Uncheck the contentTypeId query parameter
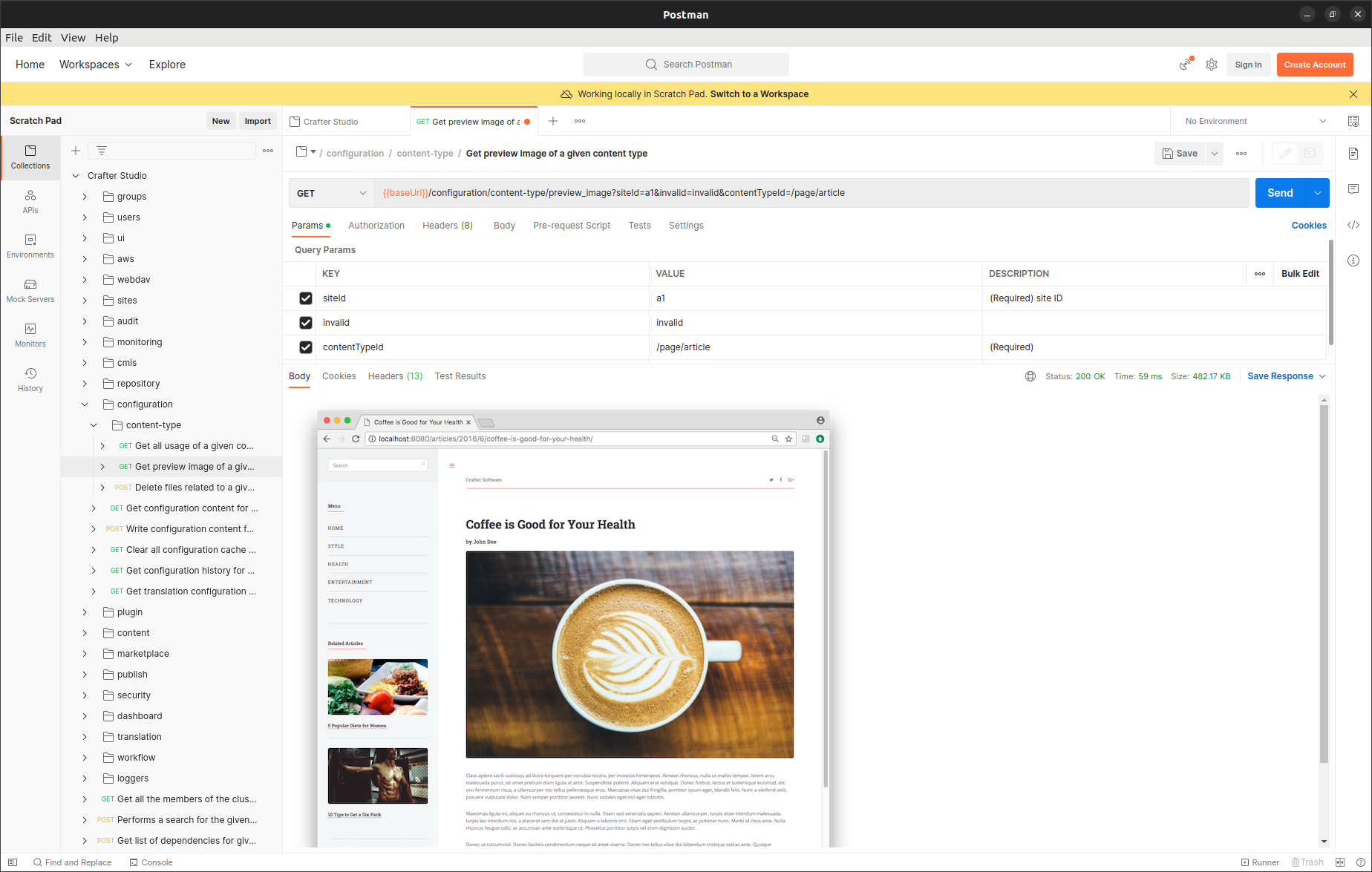Viewport: 1372px width, 872px height. point(305,347)
